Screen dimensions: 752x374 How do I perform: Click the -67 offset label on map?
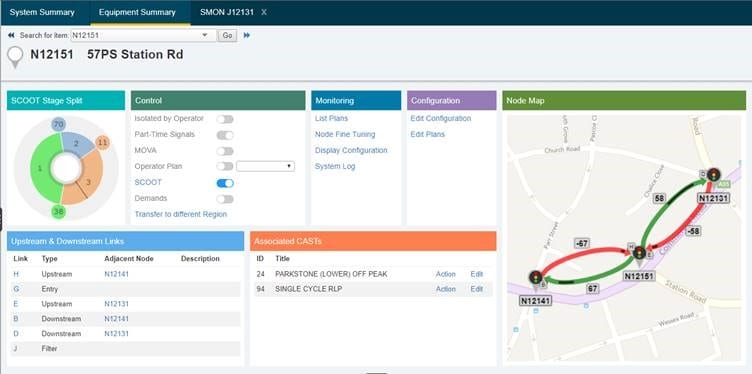click(x=581, y=244)
